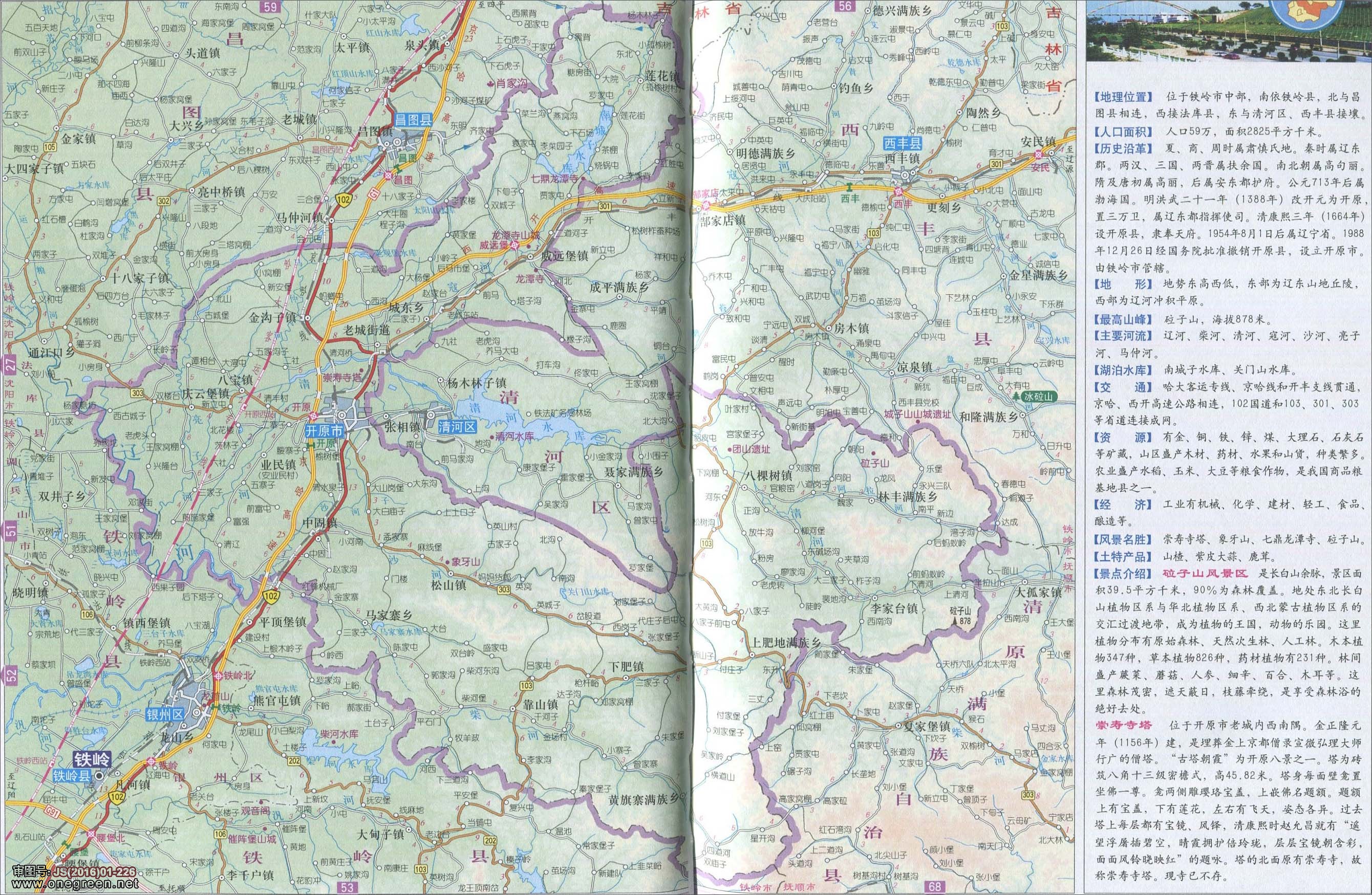This screenshot has width=1372, height=895.
Task: Click the 301 road shield west of 郜家店
Action: pyautogui.click(x=604, y=206)
